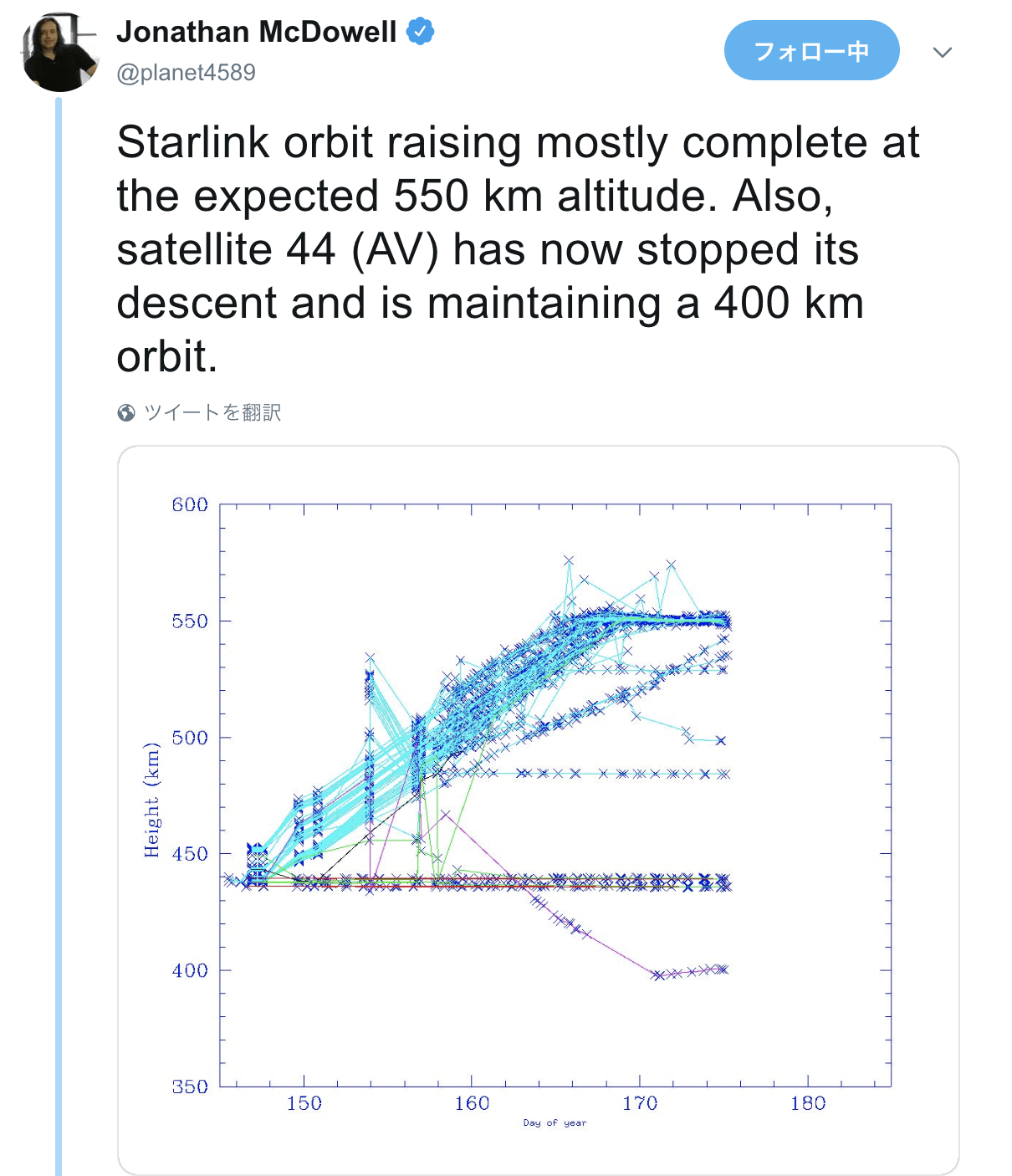Click the 150 tick label on day axis
This screenshot has height=1176, width=1012.
point(304,1103)
